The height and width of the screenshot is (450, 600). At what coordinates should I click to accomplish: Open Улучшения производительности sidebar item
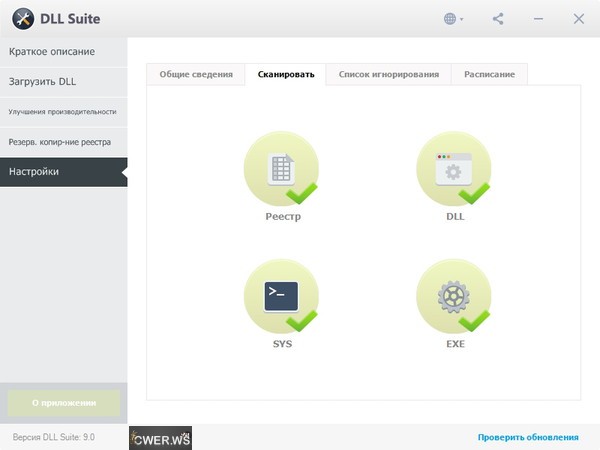tap(62, 111)
